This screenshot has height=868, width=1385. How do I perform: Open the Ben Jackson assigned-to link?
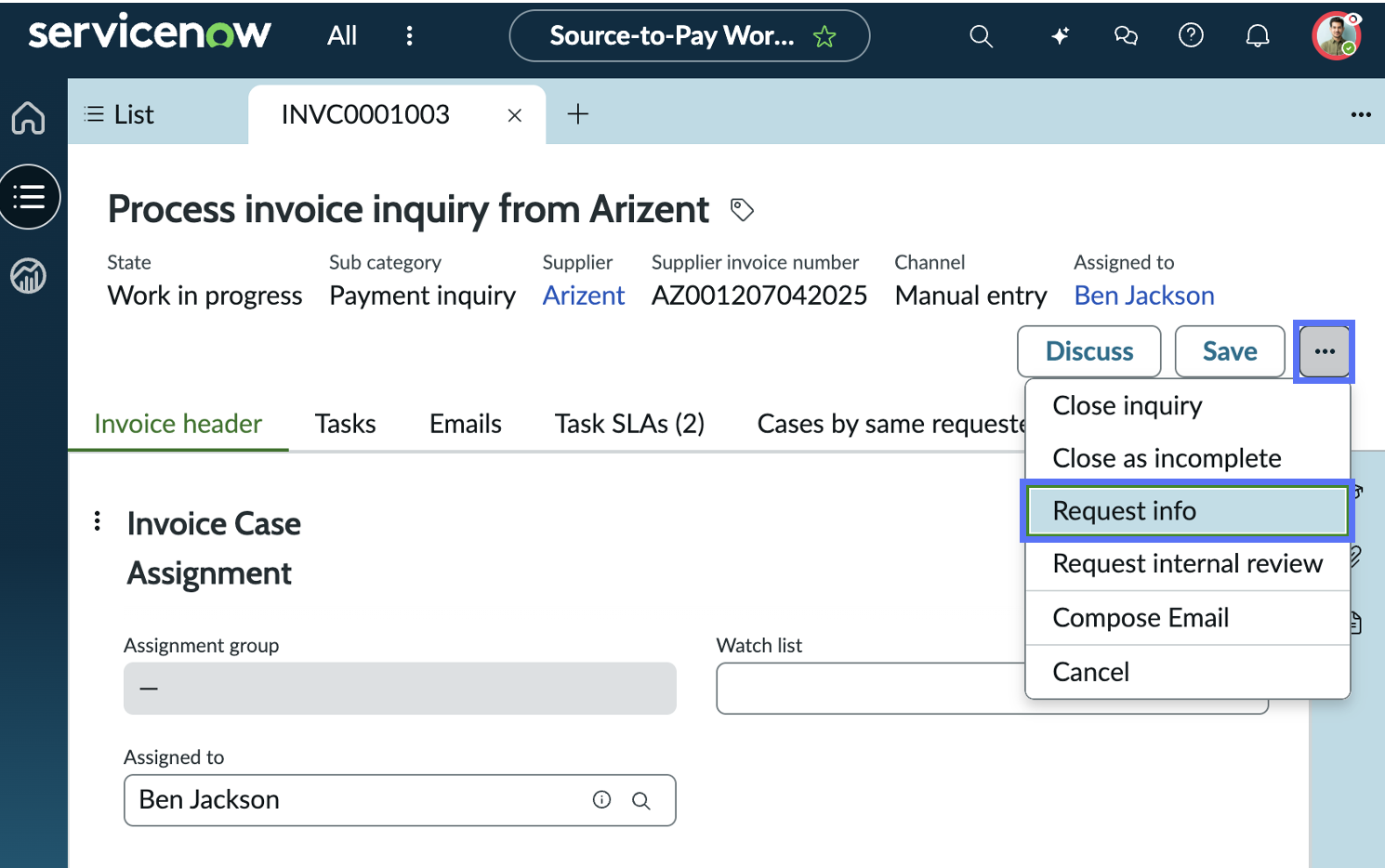click(x=1144, y=296)
